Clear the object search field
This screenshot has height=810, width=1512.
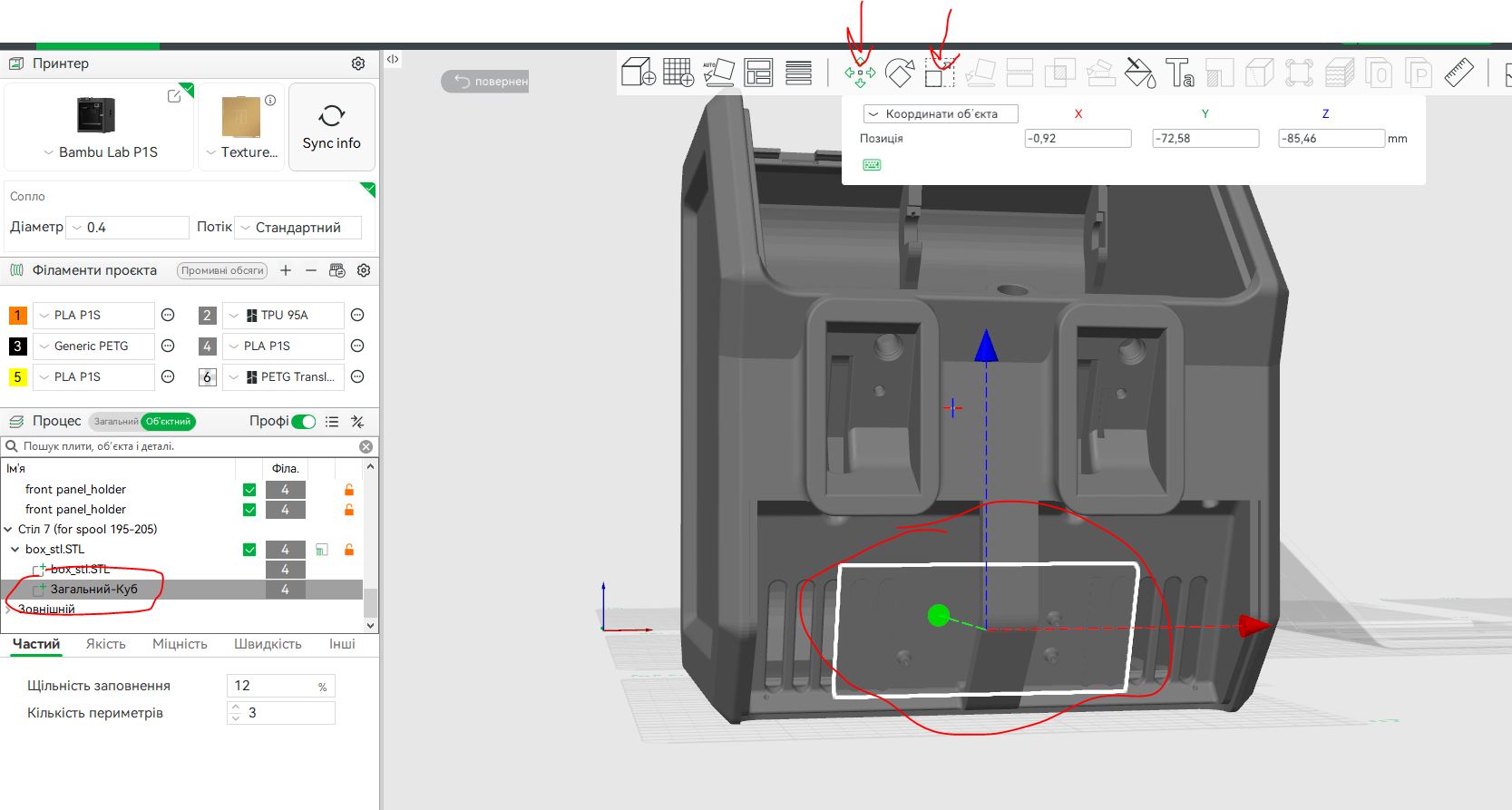(366, 446)
